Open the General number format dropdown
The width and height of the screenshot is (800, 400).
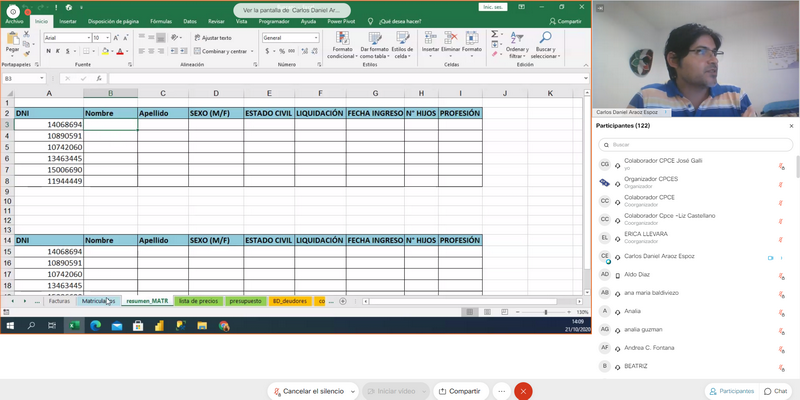pyautogui.click(x=316, y=38)
